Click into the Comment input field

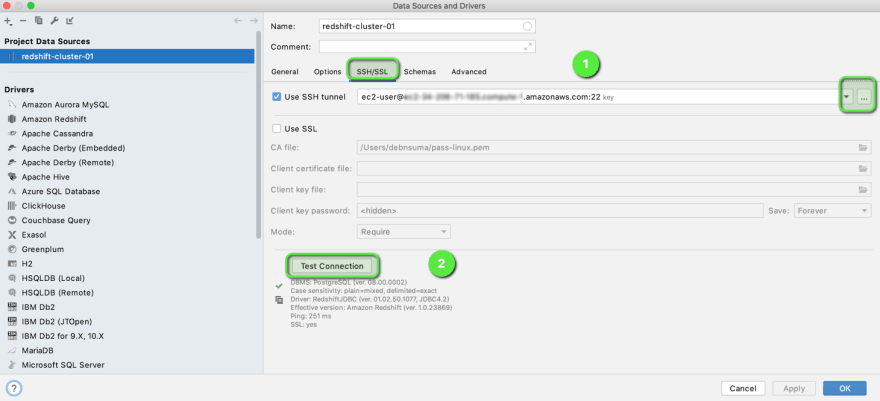(x=427, y=47)
